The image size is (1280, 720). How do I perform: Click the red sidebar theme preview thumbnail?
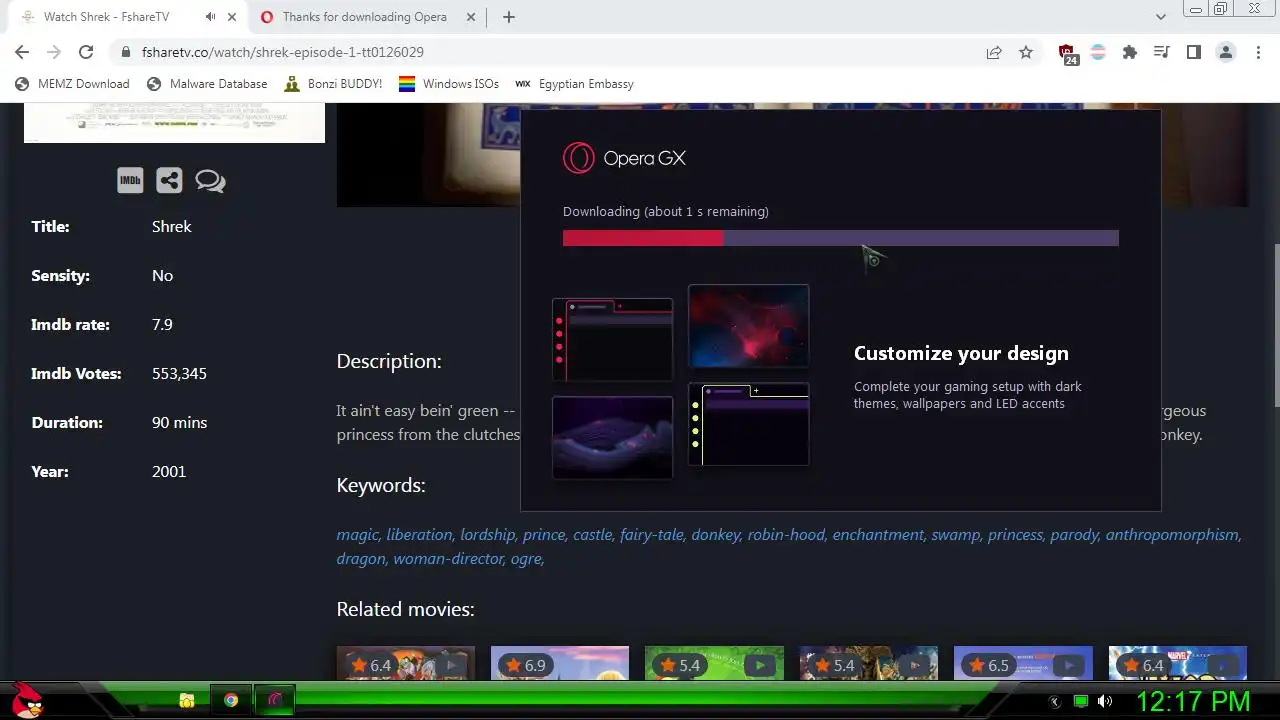(613, 339)
